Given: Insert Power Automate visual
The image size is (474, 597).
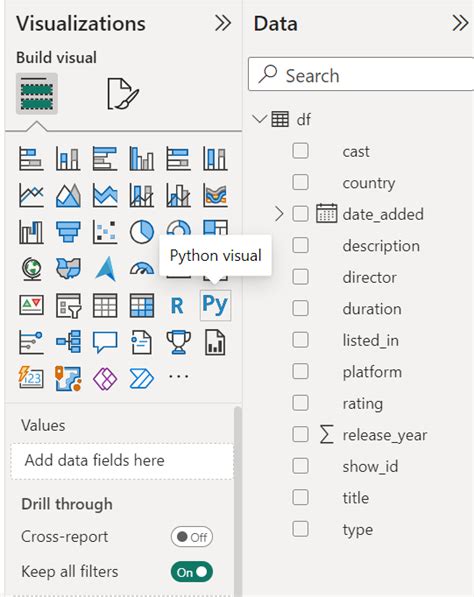Looking at the screenshot, I should pos(142,379).
